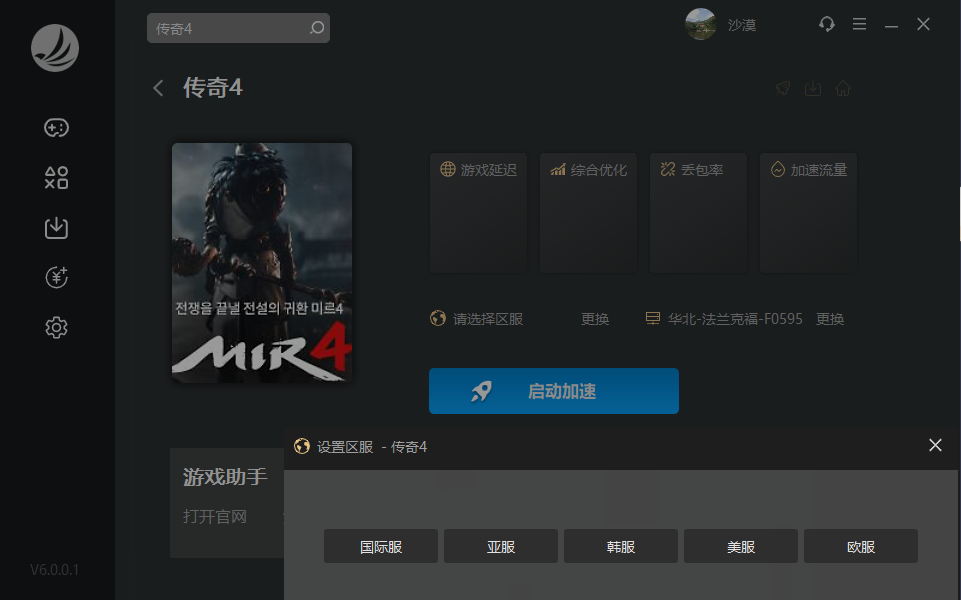
Task: Open settings via the sidebar gear icon
Action: 56,327
